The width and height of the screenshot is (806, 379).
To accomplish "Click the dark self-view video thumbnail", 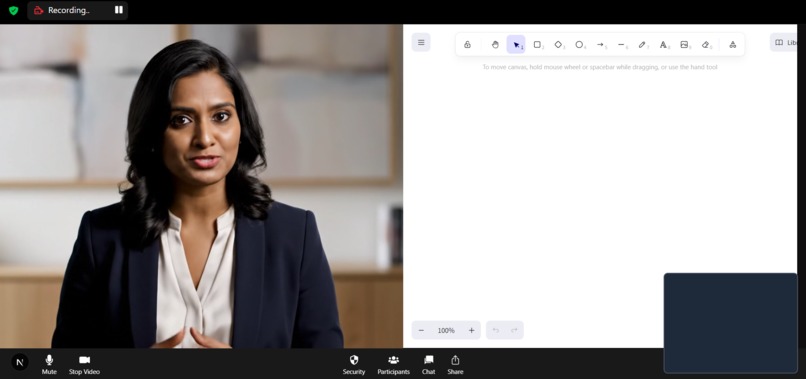I will tap(730, 323).
